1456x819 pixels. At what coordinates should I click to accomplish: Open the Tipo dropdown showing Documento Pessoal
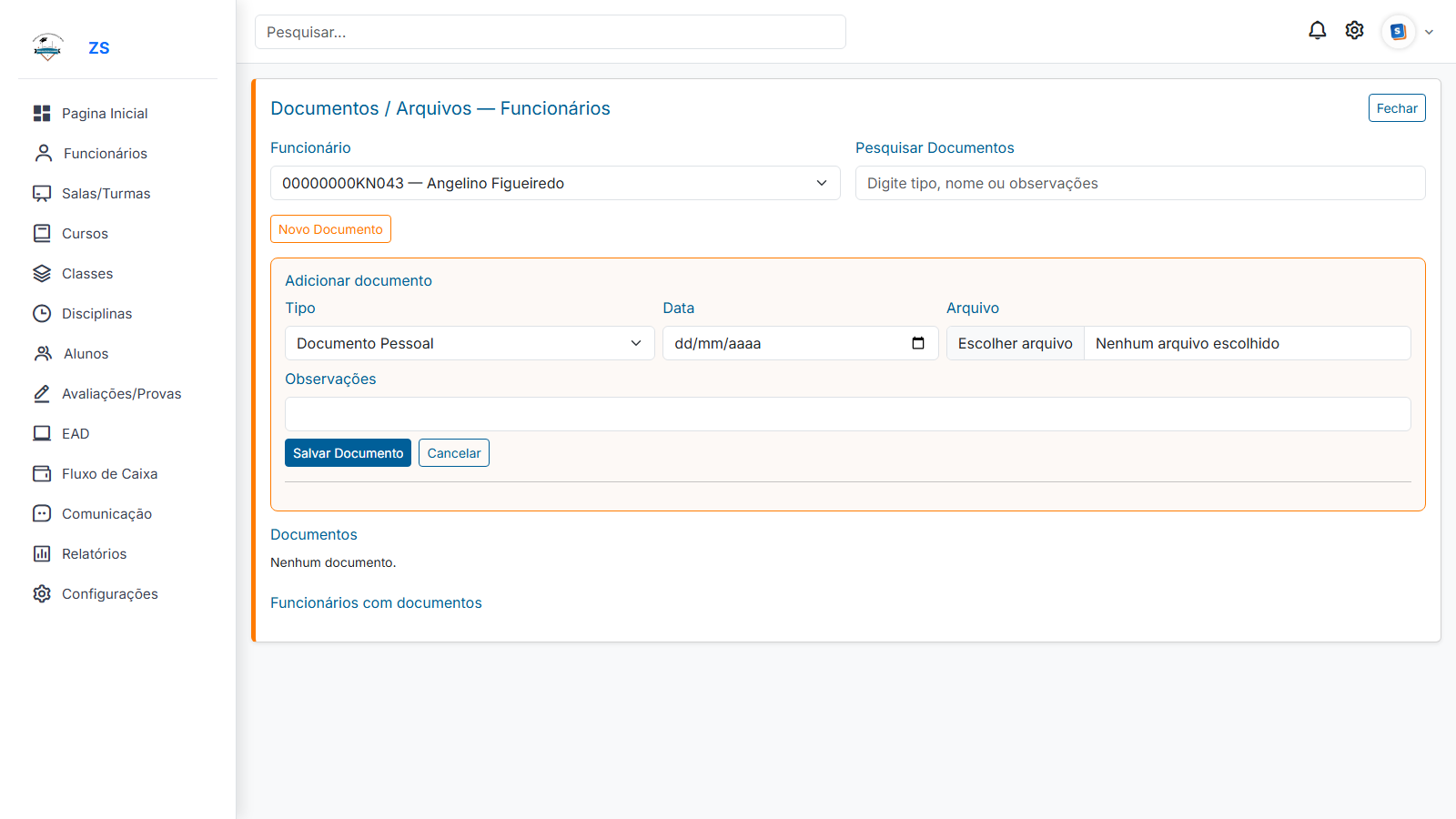[470, 343]
